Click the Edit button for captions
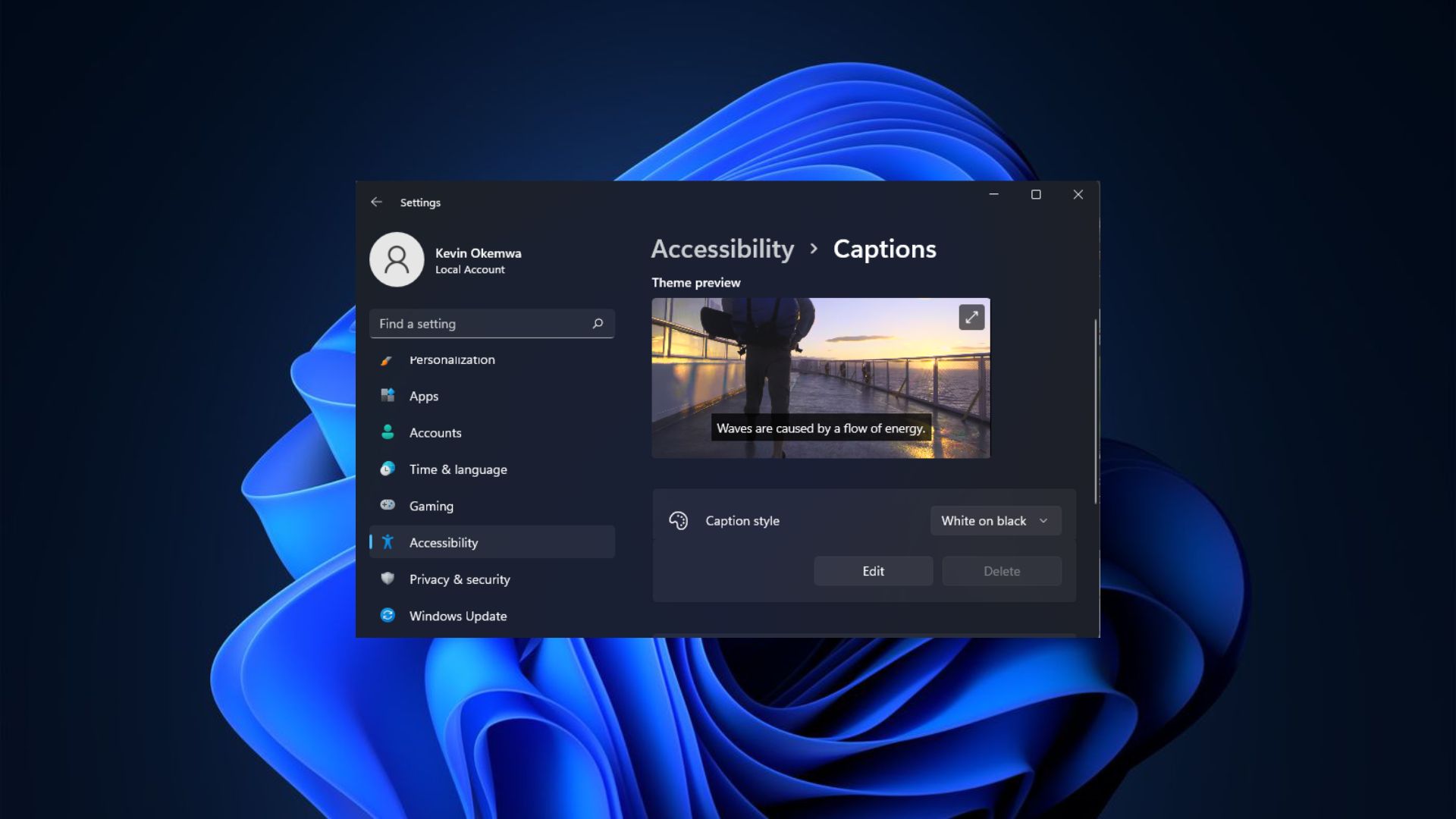1456x819 pixels. pyautogui.click(x=873, y=570)
